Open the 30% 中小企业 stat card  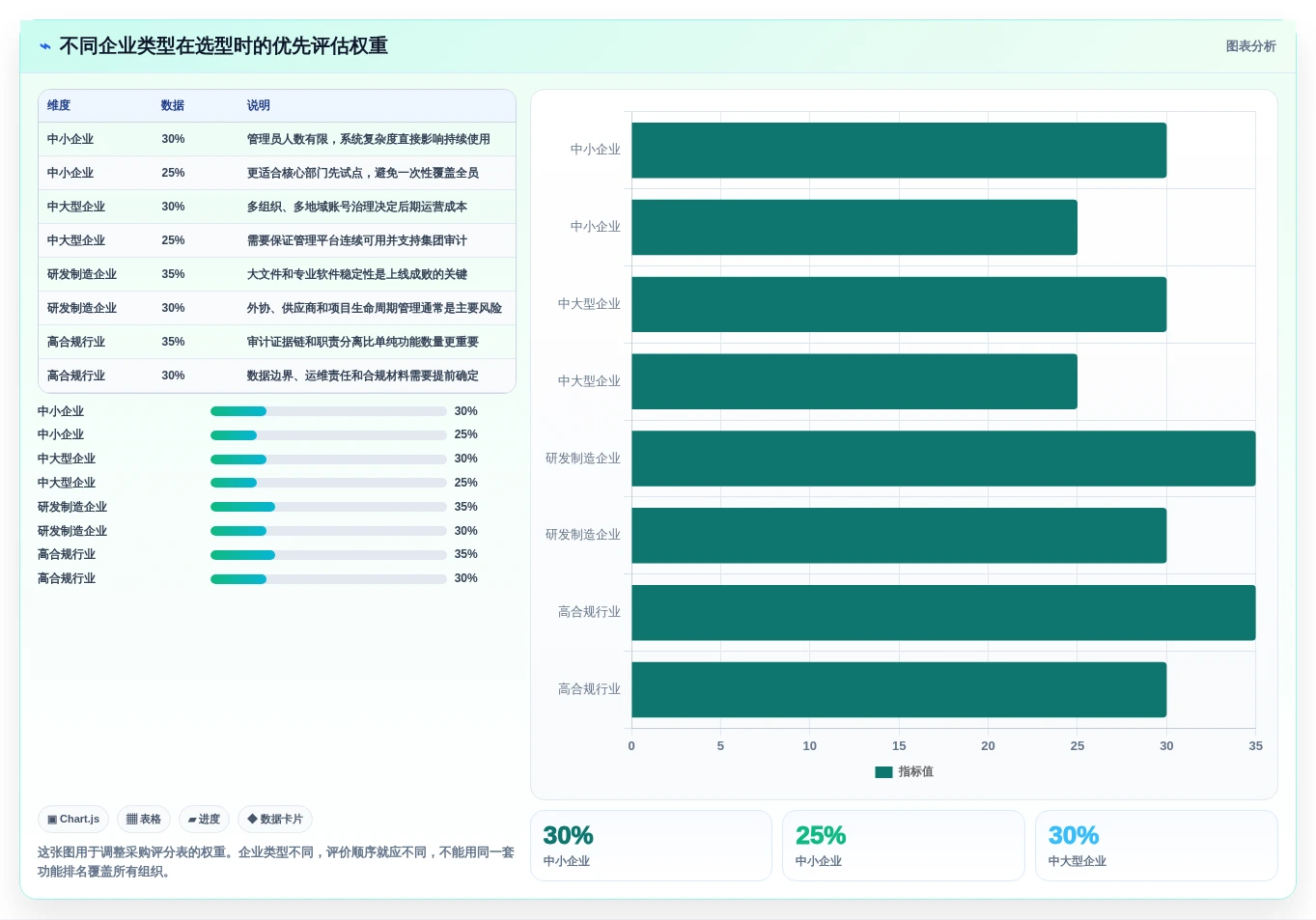pyautogui.click(x=651, y=846)
